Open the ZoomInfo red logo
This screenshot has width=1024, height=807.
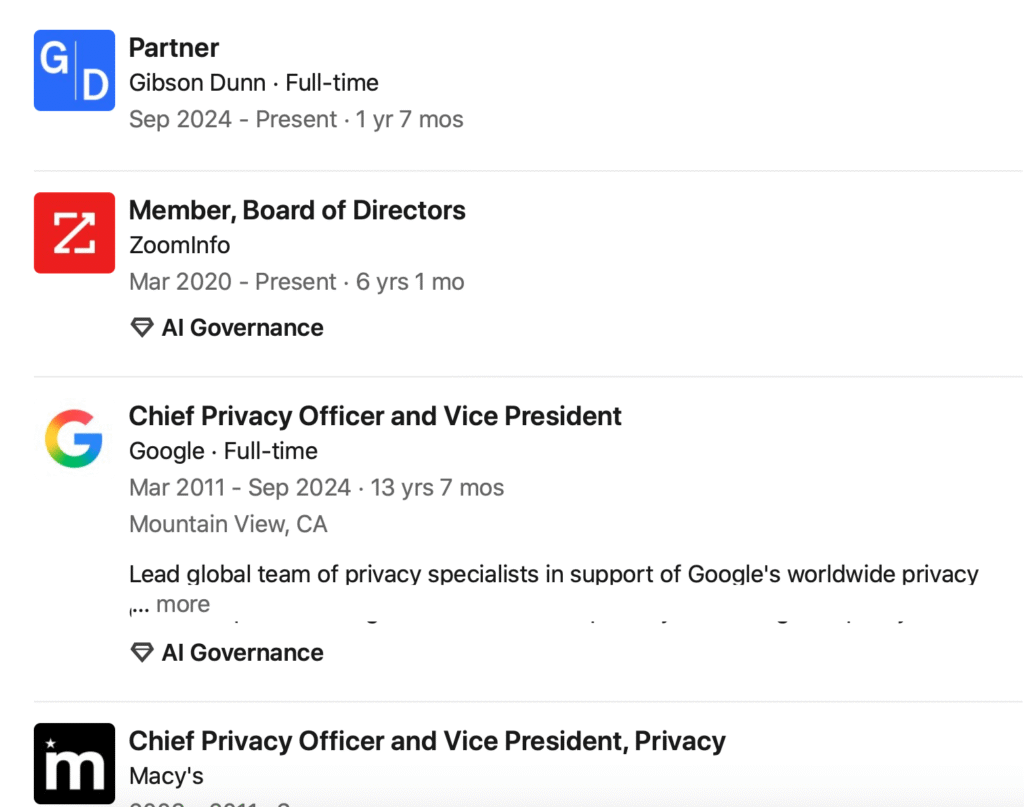[74, 233]
